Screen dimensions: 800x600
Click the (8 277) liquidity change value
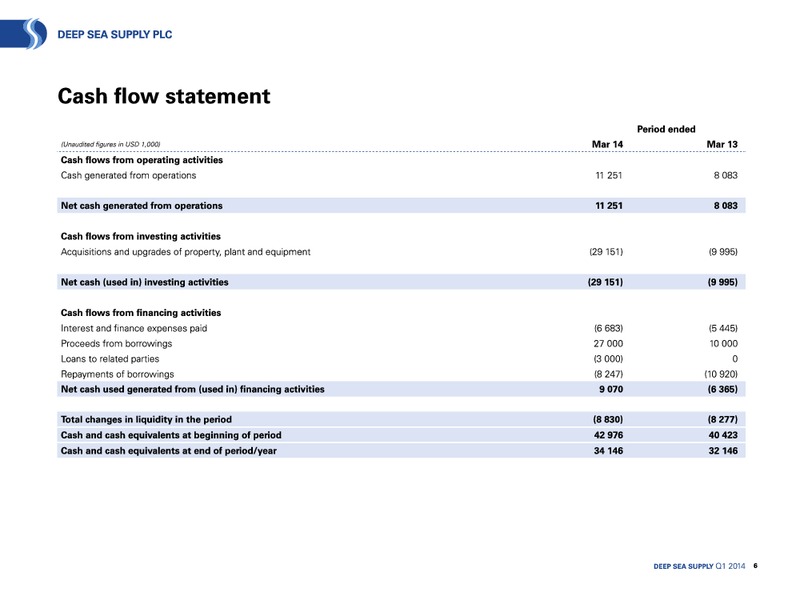pyautogui.click(x=722, y=419)
